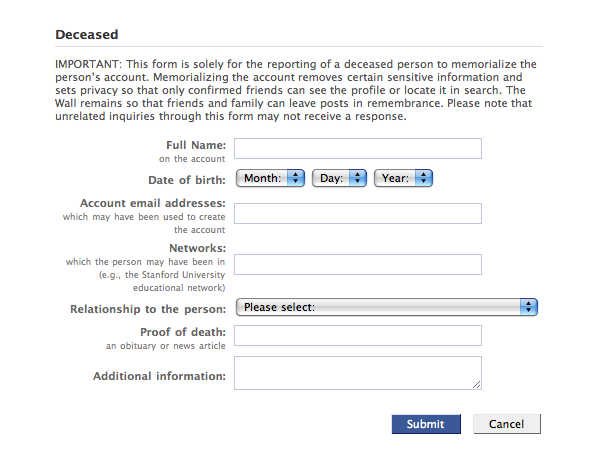614x475 pixels.
Task: Click the textarea resize grip handle
Action: coord(477,384)
